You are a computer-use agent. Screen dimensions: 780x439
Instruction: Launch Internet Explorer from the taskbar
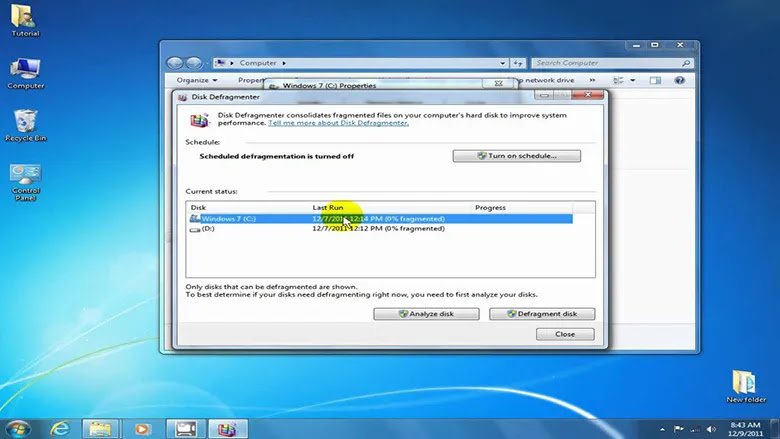[60, 429]
